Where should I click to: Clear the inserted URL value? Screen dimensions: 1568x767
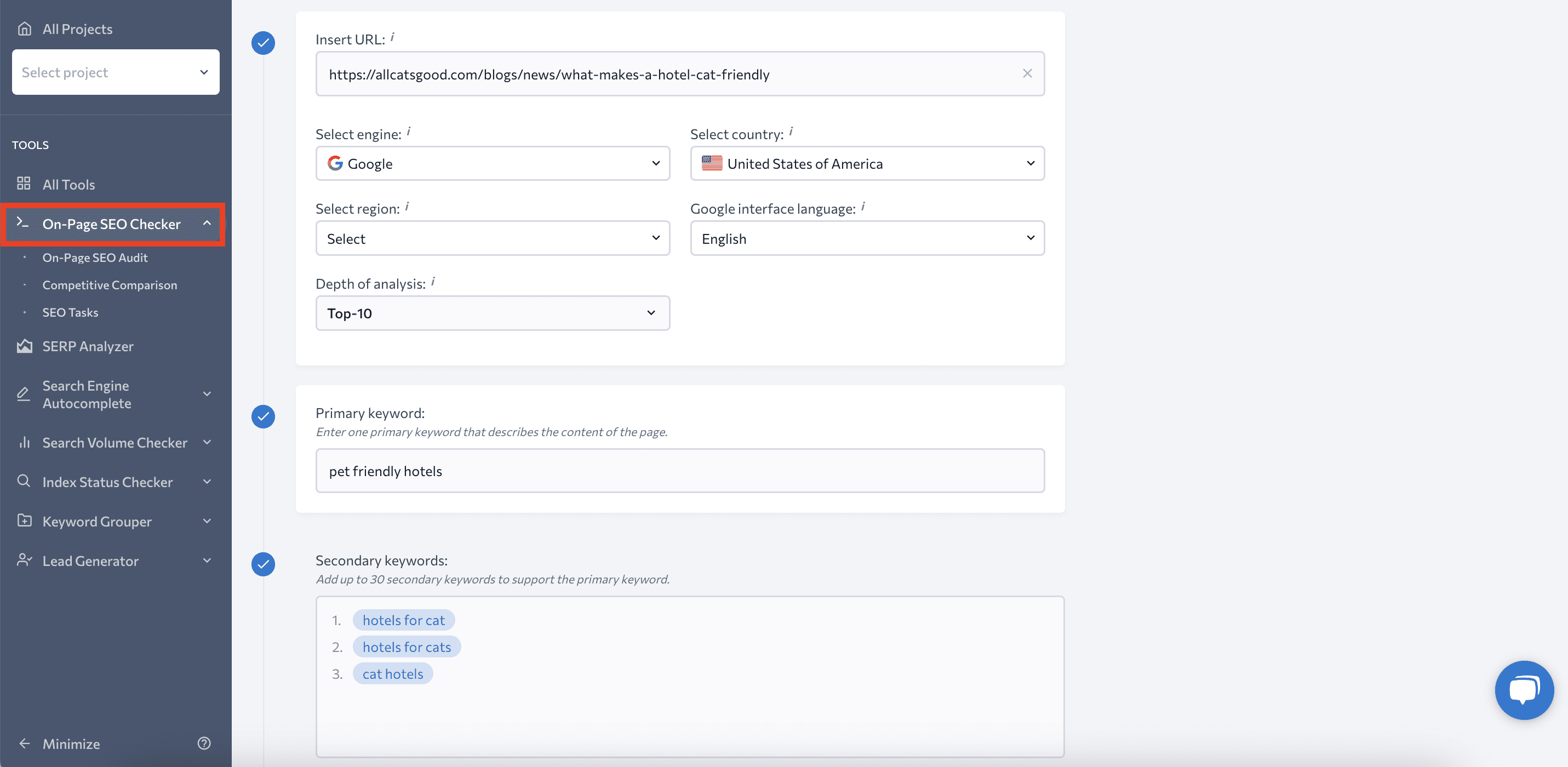(1027, 73)
